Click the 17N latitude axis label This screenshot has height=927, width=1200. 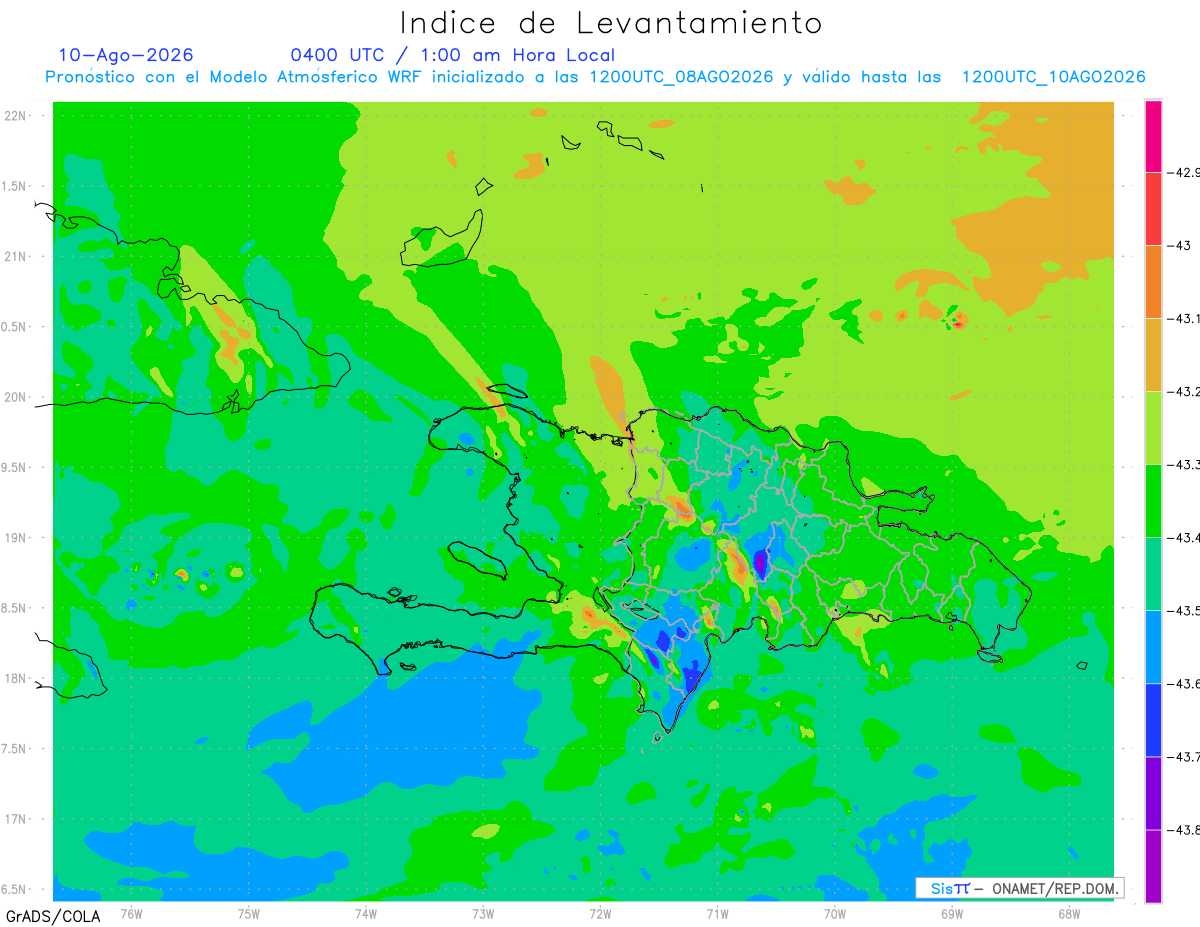pyautogui.click(x=17, y=819)
